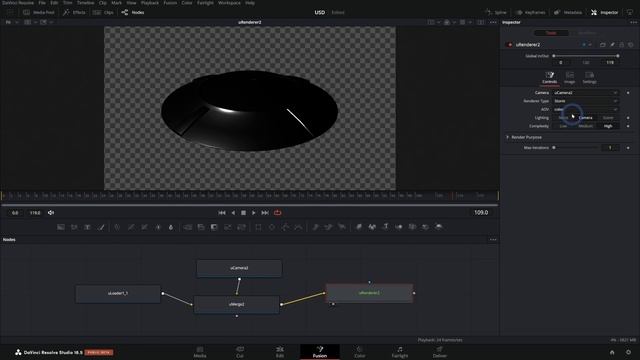The height and width of the screenshot is (360, 640).
Task: Open the Spline editor button
Action: 496,12
